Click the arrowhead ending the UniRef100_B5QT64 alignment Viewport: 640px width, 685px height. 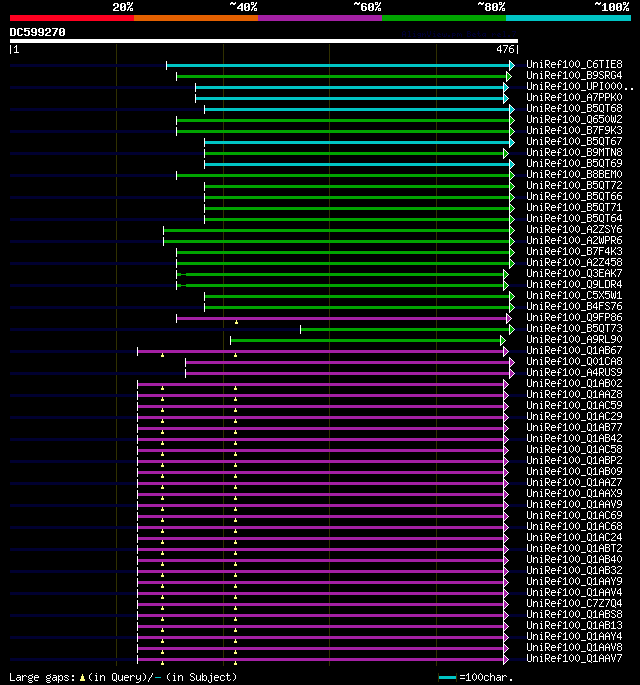(512, 219)
